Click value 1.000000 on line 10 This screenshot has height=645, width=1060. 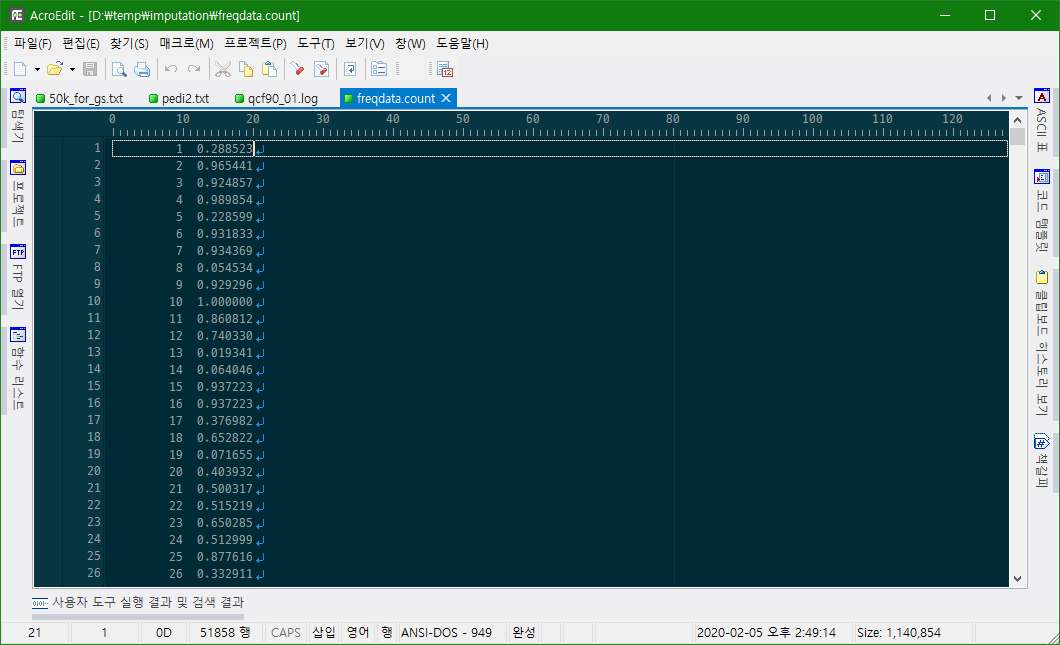[x=224, y=302]
